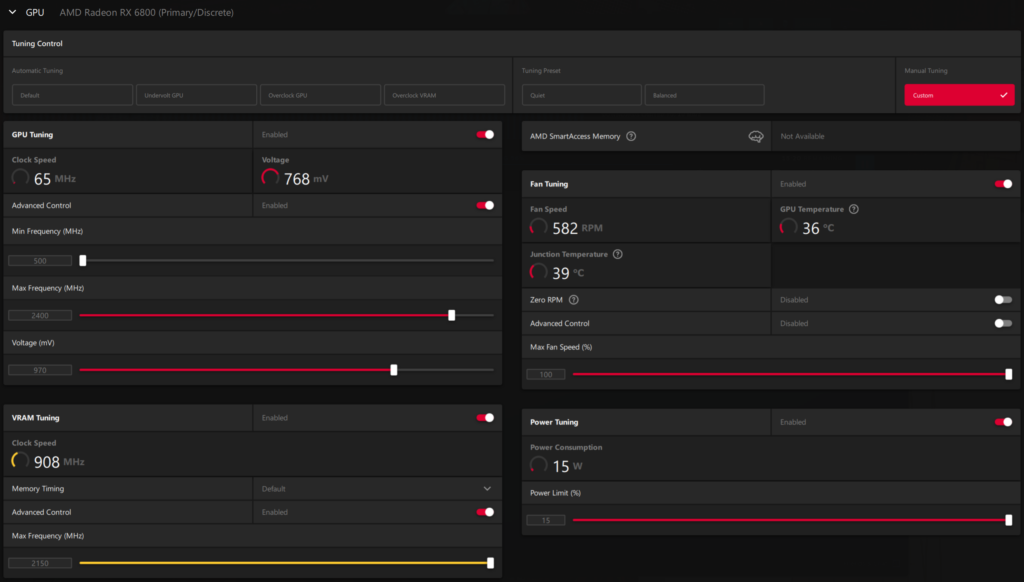The image size is (1024, 582).
Task: Click the 582 RPM fan speed reading
Action: [x=577, y=229]
